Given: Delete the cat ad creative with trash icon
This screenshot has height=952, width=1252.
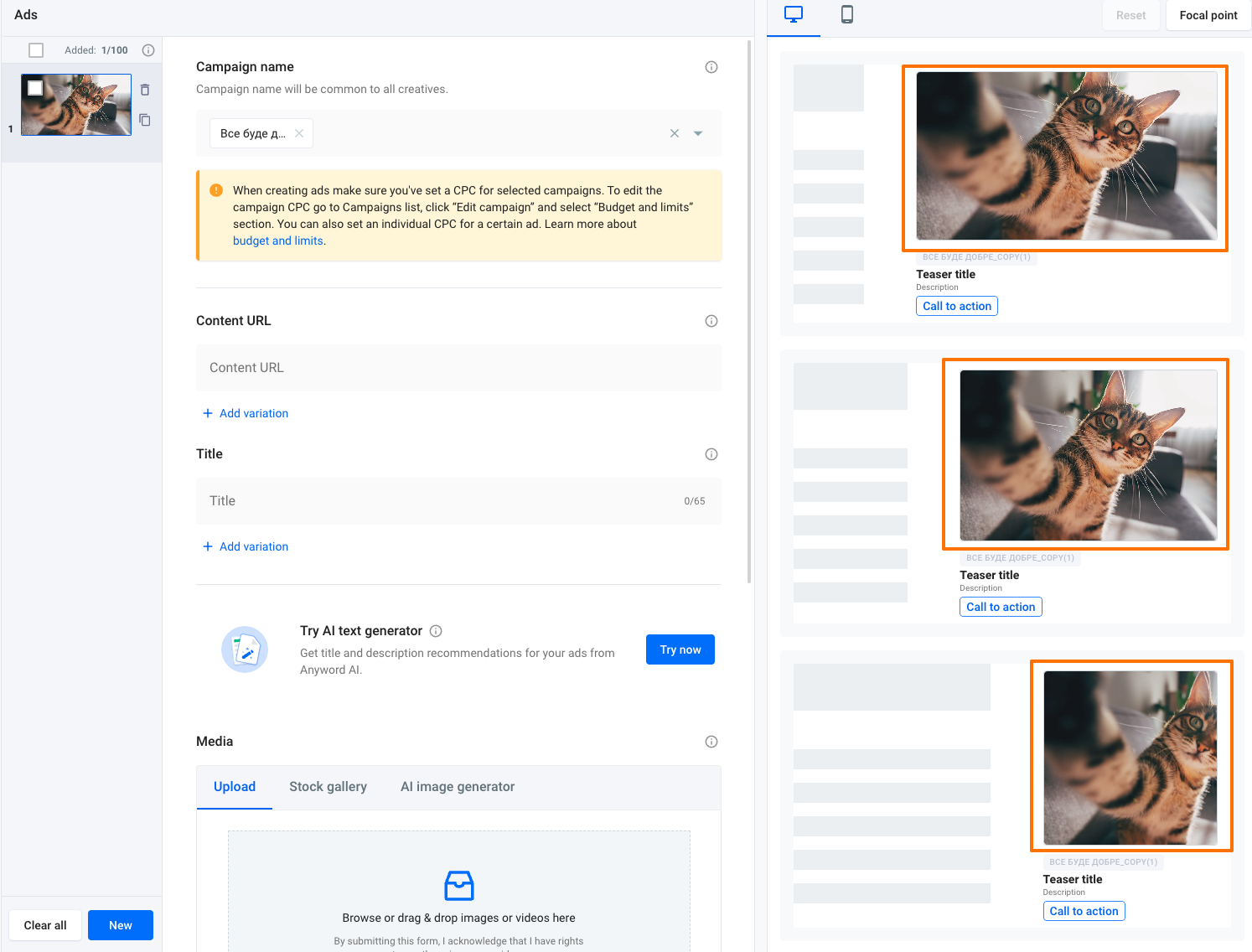Looking at the screenshot, I should (145, 90).
